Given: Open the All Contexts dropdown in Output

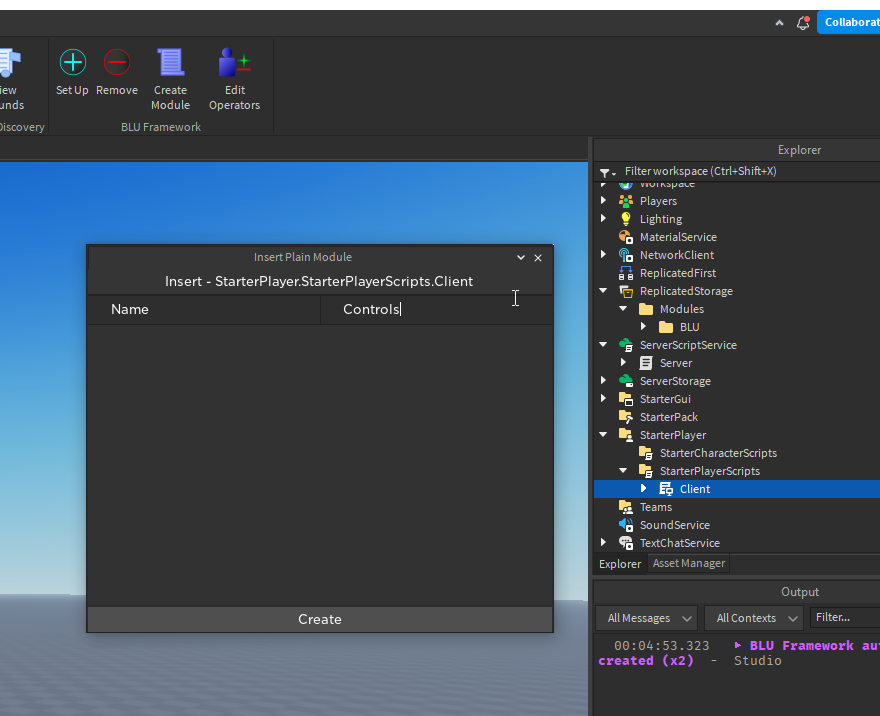Looking at the screenshot, I should [x=753, y=618].
